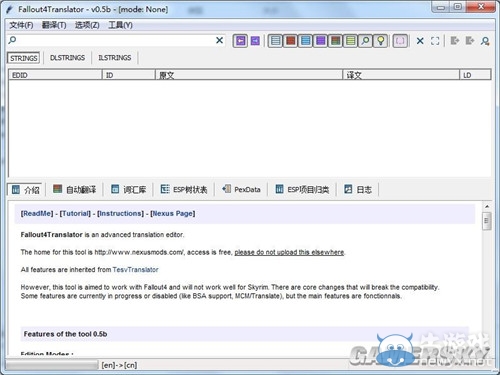Open the 日志 log tab
This screenshot has width=500, height=375.
click(x=358, y=190)
